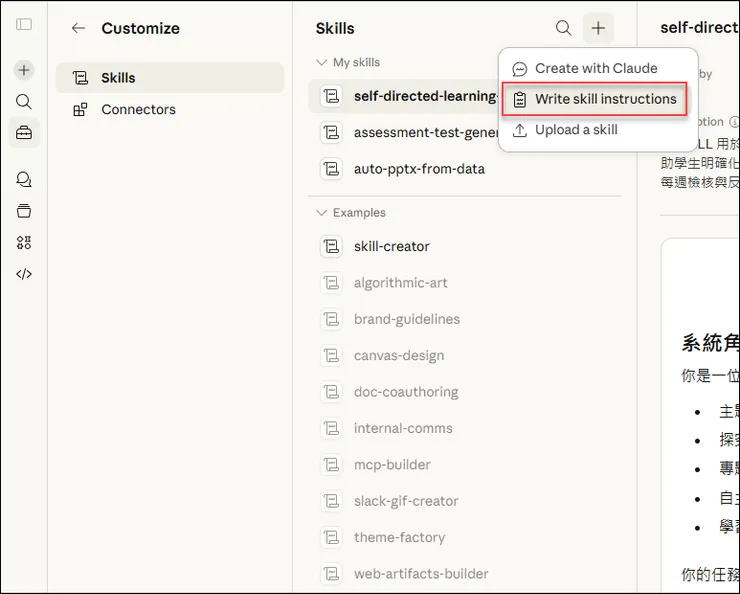Open the artifacts grid icon
Viewport: 740px width, 594px height.
(x=24, y=242)
